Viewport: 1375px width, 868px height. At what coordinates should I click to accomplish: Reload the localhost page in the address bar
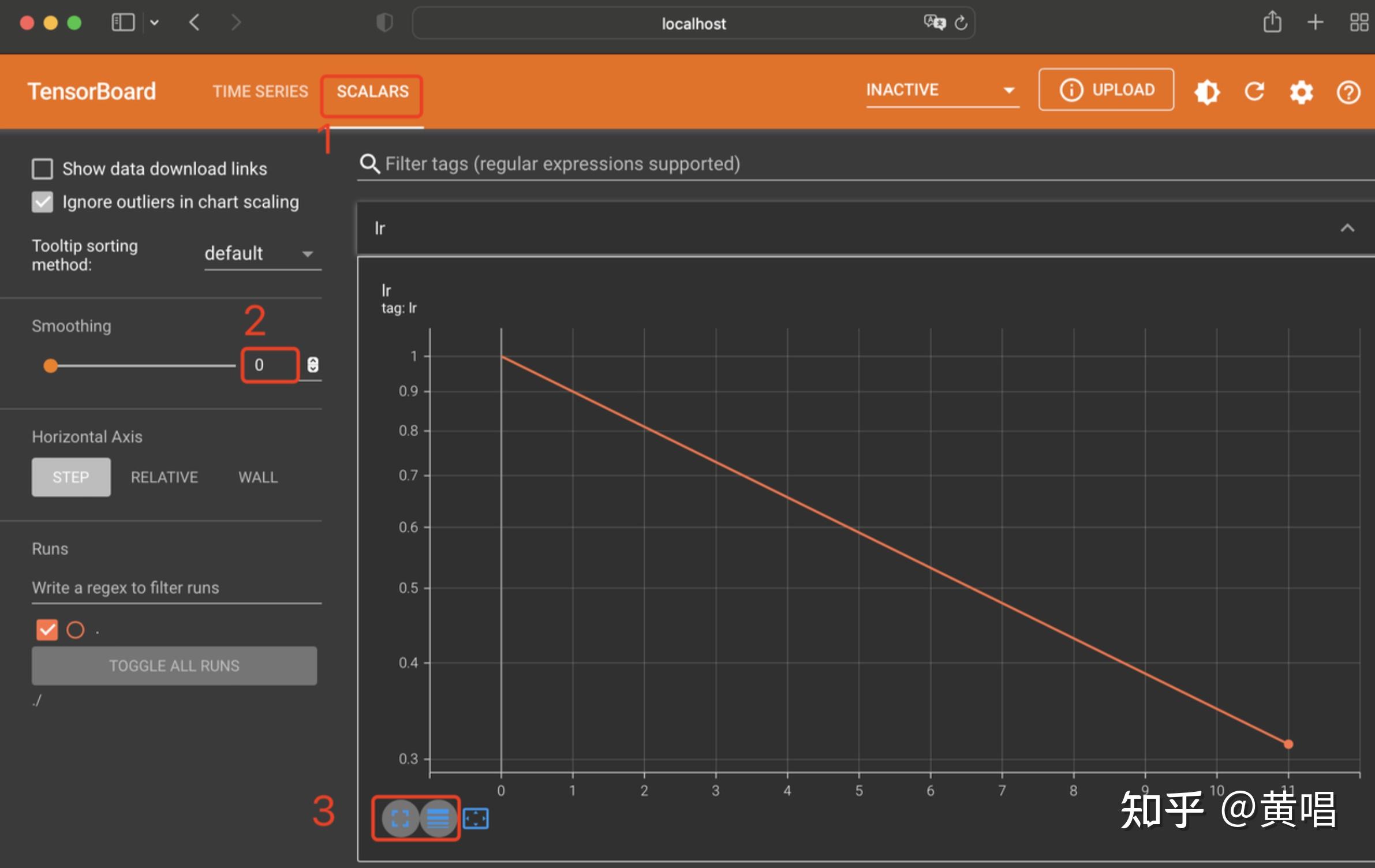[x=961, y=23]
